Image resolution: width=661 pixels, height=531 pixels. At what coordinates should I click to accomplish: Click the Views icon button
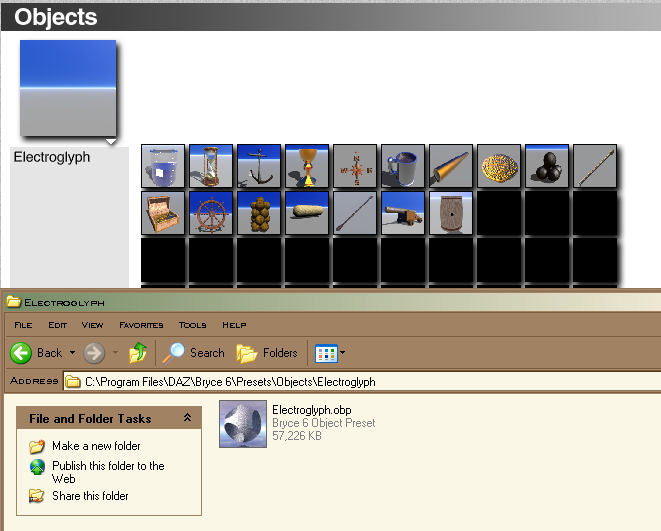(326, 353)
